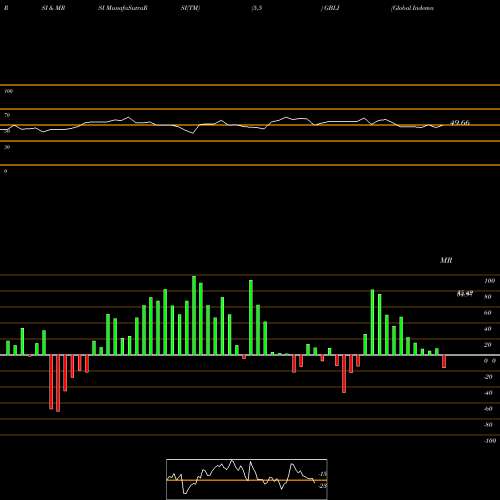Screen dimensions: 500x500
Task: Click the 0 level label on RSI panel
Action: (5, 171)
